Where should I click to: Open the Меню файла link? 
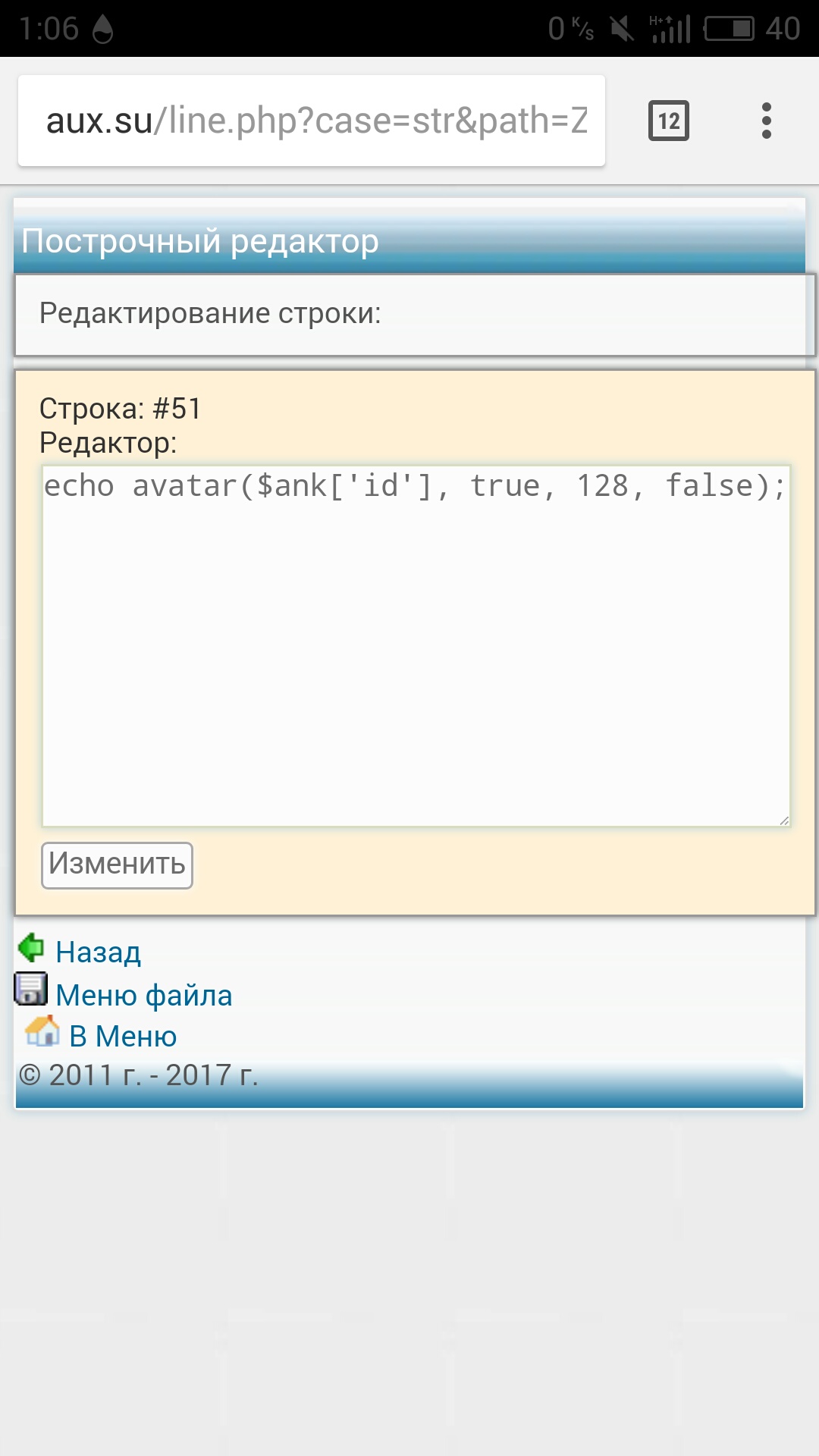tap(144, 995)
